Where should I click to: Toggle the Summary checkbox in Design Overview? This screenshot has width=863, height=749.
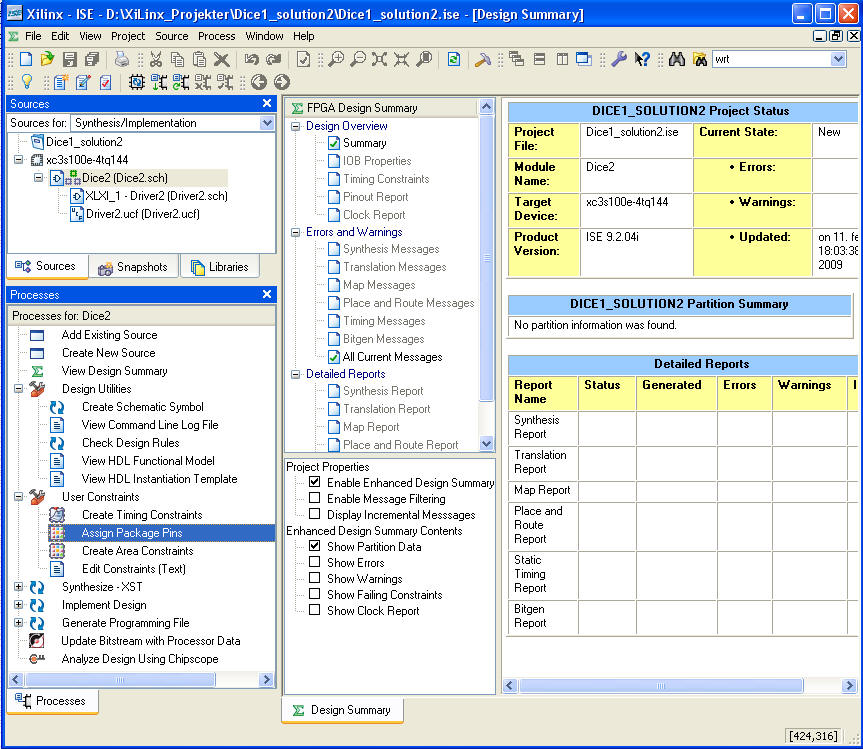coord(334,143)
